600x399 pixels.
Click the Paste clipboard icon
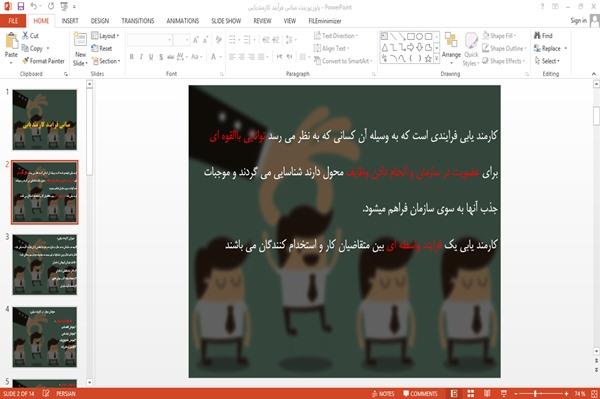tap(11, 41)
